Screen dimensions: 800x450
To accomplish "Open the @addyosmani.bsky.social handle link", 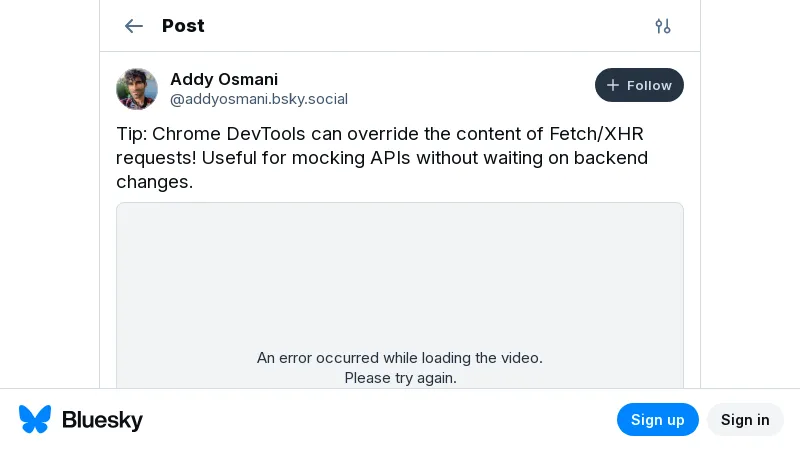I will coord(259,99).
